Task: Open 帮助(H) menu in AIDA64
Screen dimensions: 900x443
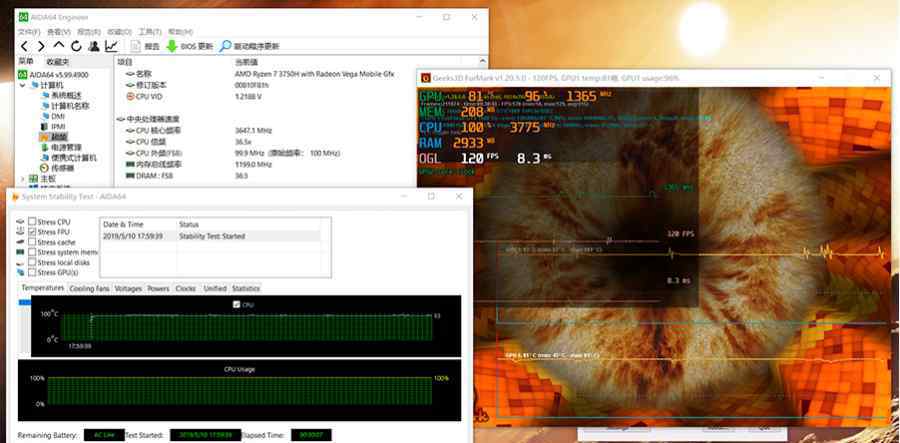Action: pyautogui.click(x=180, y=32)
